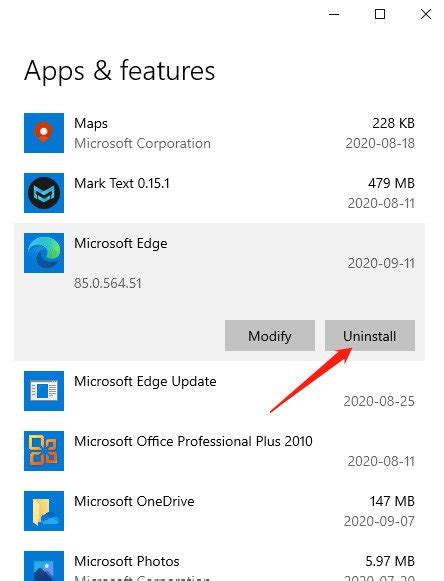This screenshot has height=581, width=444.
Task: Select Microsoft Photos entry name
Action: (127, 561)
